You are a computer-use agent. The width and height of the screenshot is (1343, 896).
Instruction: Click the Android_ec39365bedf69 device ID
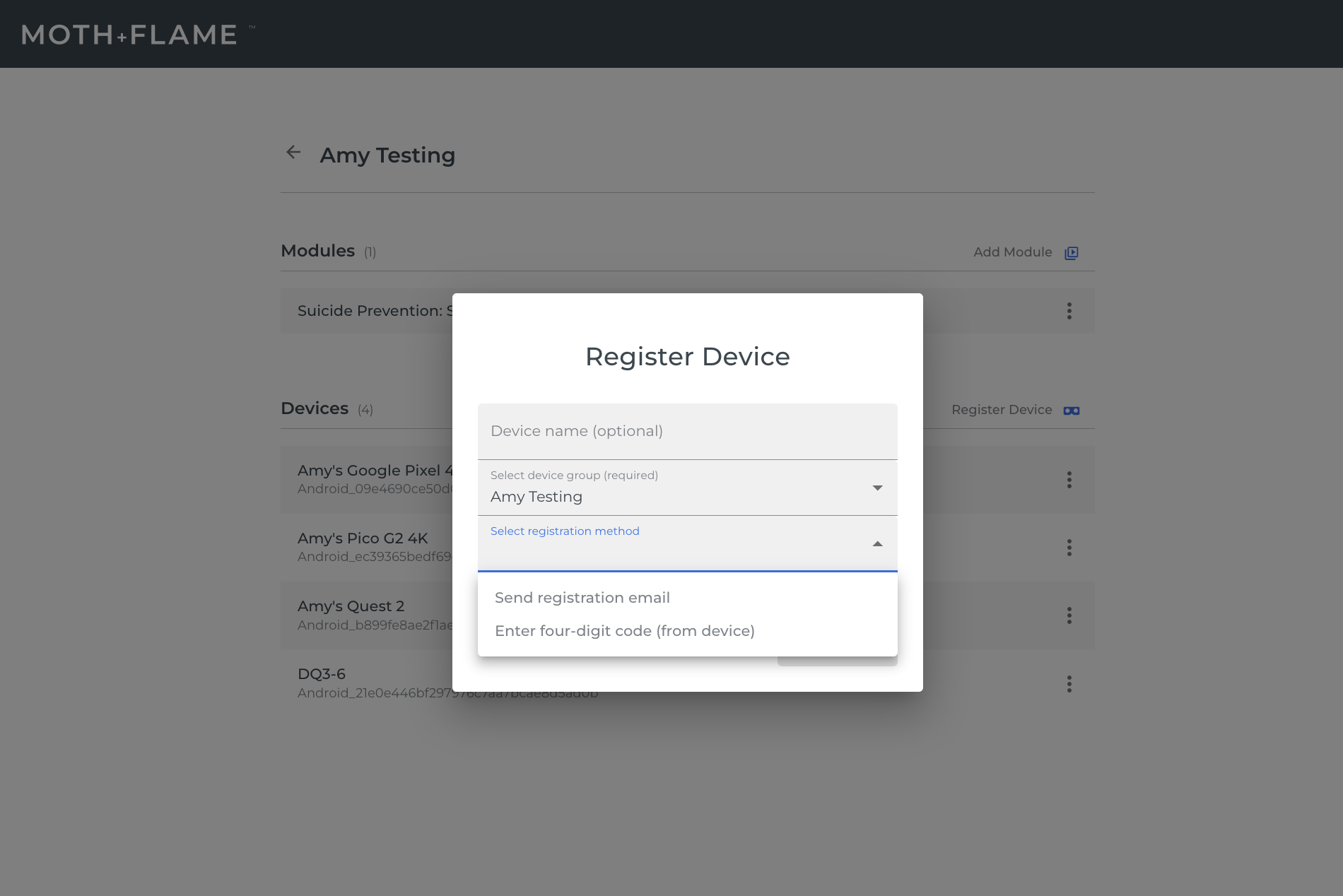click(x=375, y=557)
